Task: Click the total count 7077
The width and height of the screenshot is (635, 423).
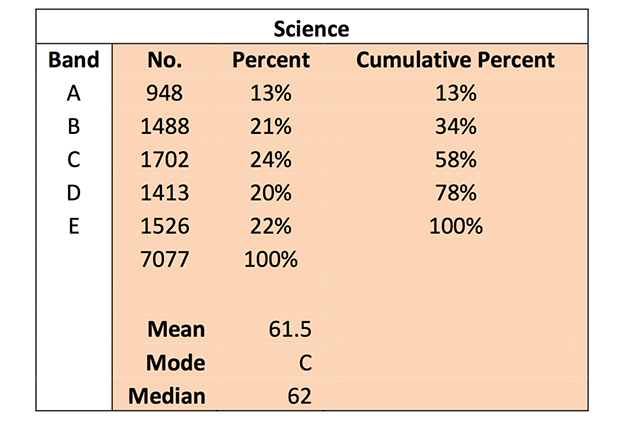Action: [163, 260]
